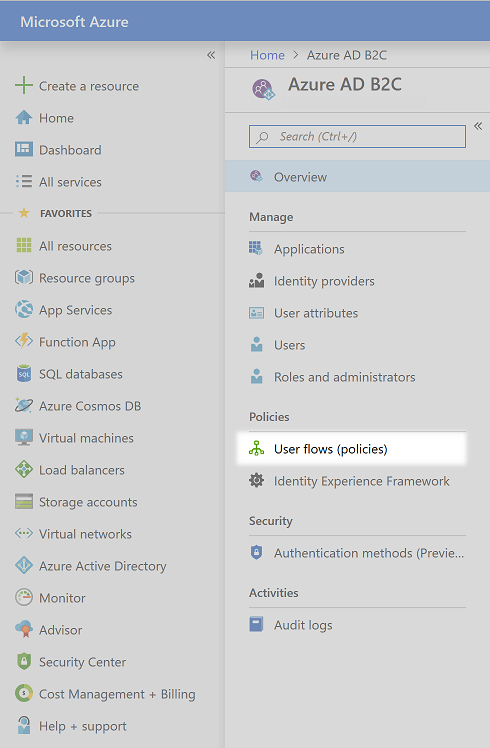Click the Load balancers diamond icon
Screen dimensions: 490x748
coord(23,469)
